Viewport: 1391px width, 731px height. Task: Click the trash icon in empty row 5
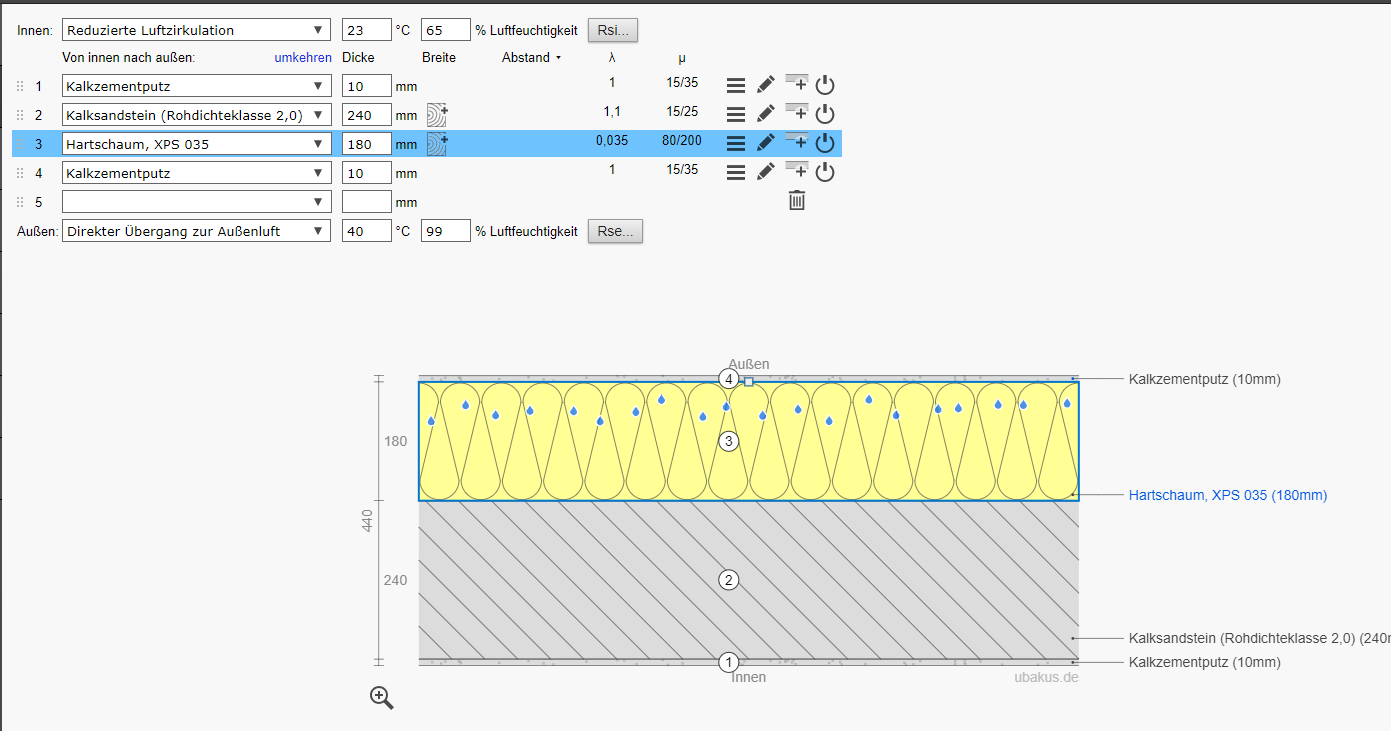point(796,201)
